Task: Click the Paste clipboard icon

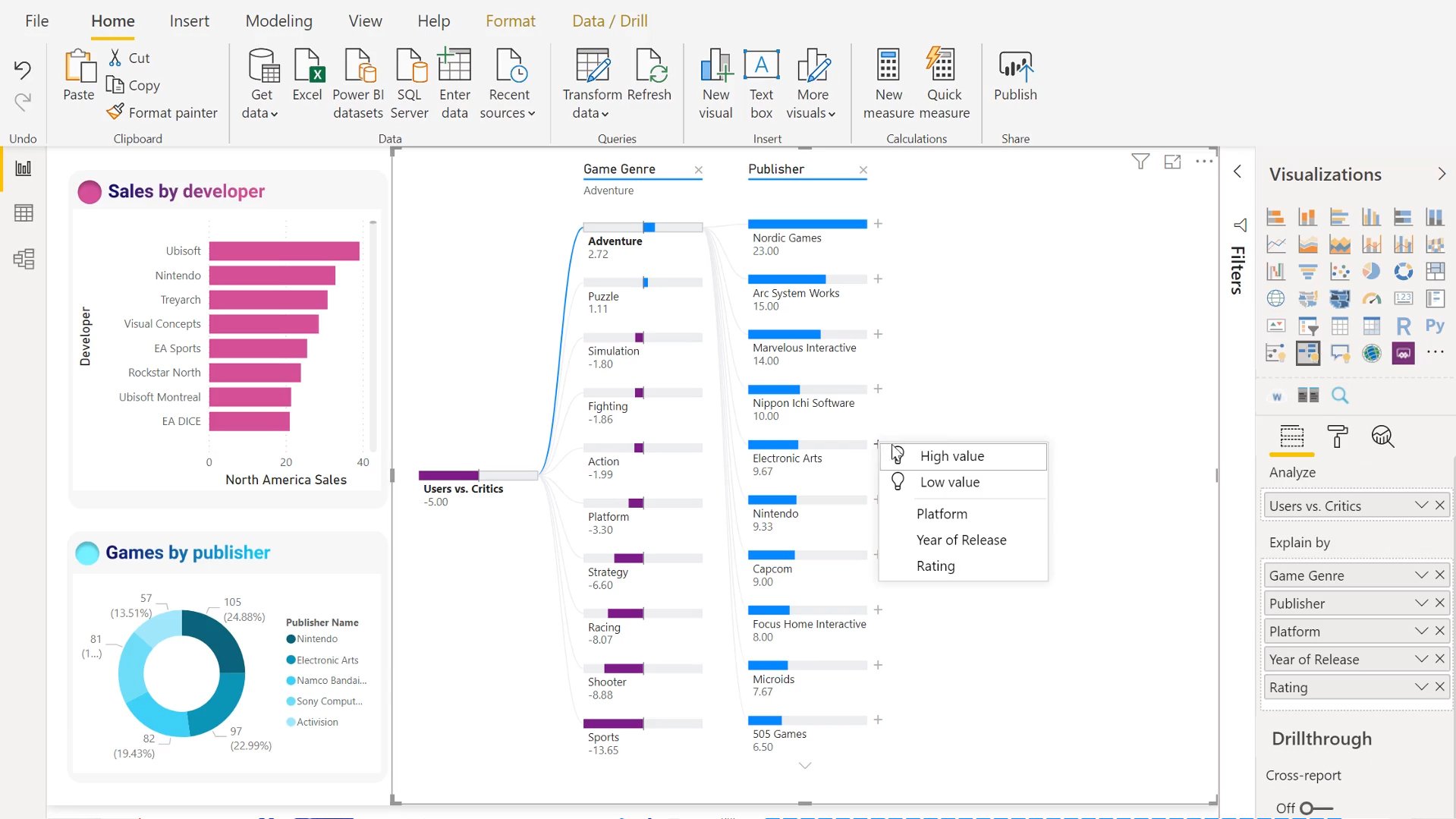Action: (79, 66)
